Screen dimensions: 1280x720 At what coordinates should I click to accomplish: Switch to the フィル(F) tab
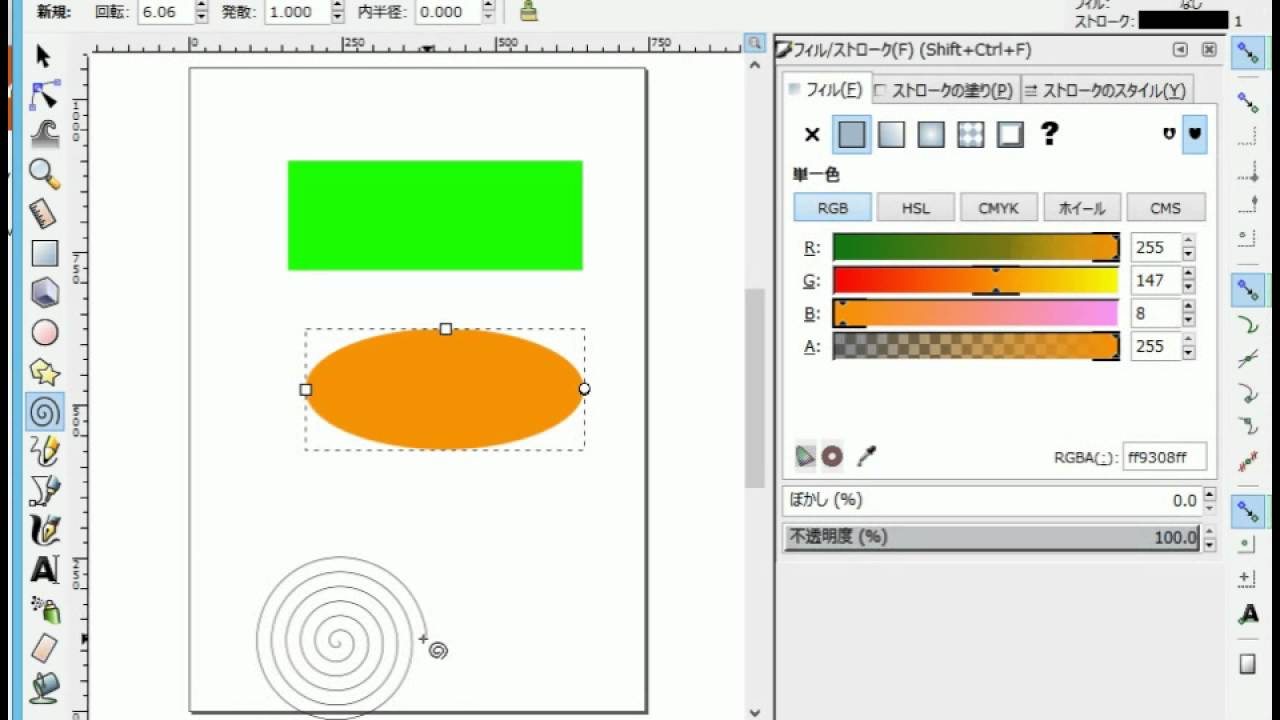pyautogui.click(x=828, y=90)
